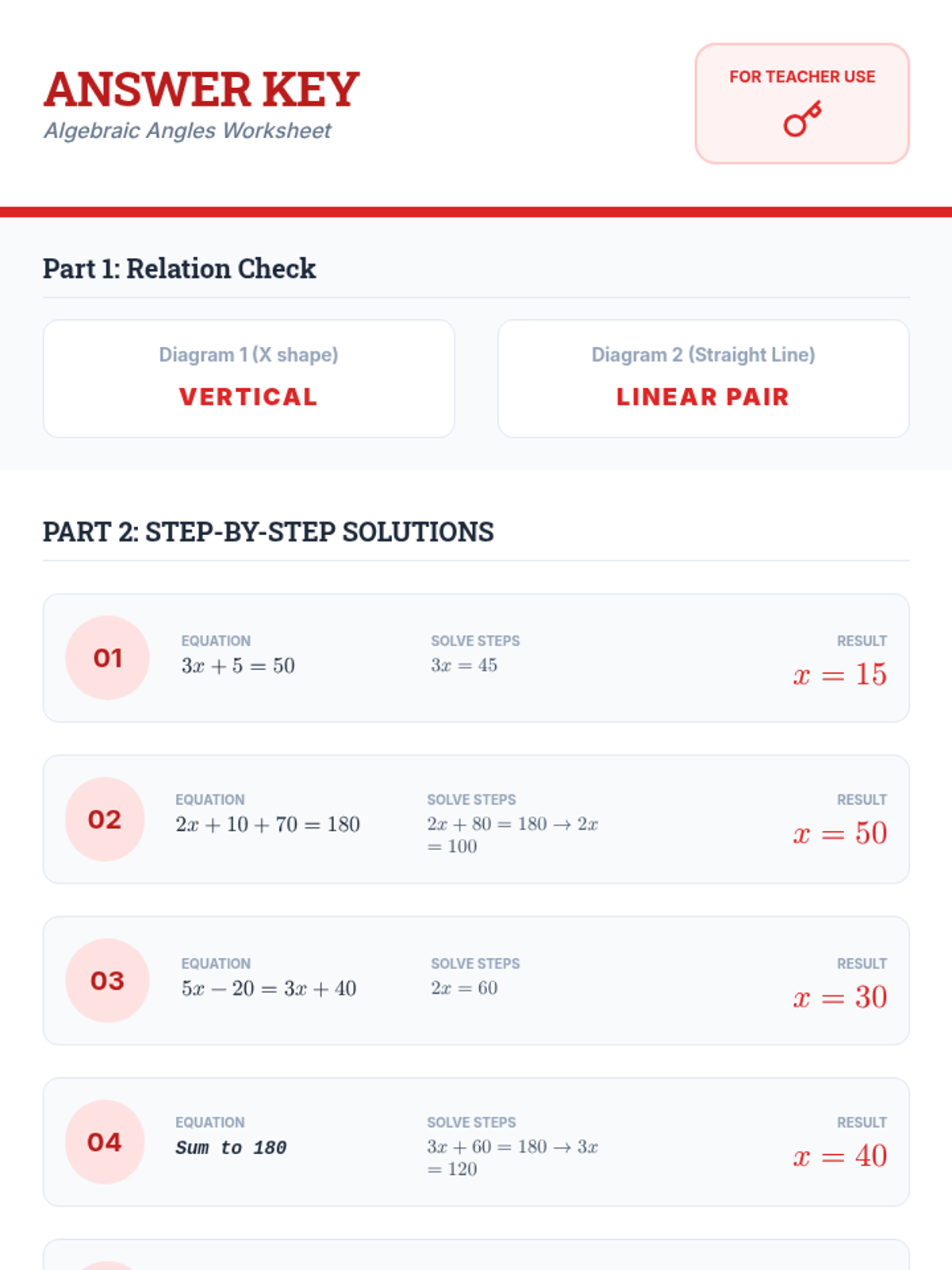
Task: Select the 04 problem number circle
Action: pyautogui.click(x=105, y=1142)
